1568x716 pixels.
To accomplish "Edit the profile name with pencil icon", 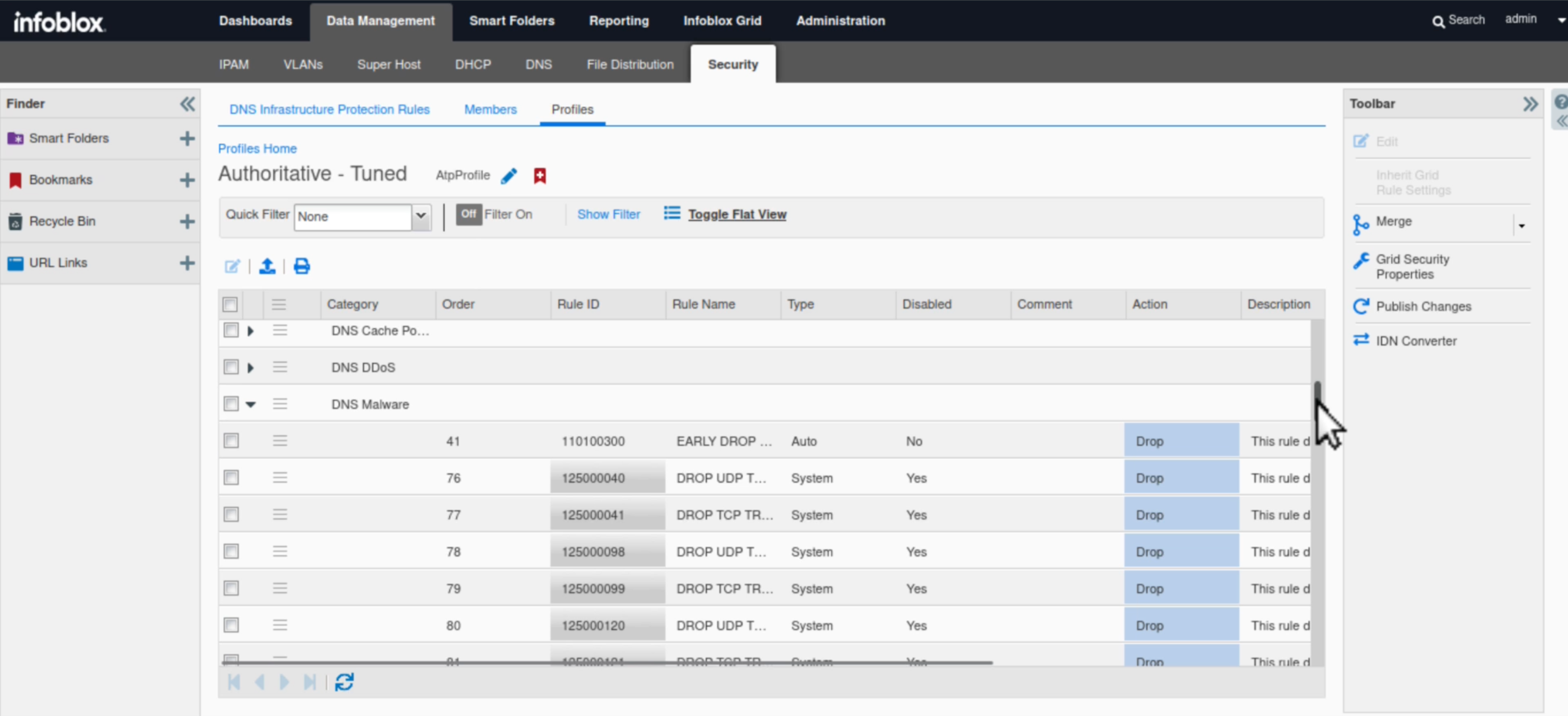I will (509, 176).
